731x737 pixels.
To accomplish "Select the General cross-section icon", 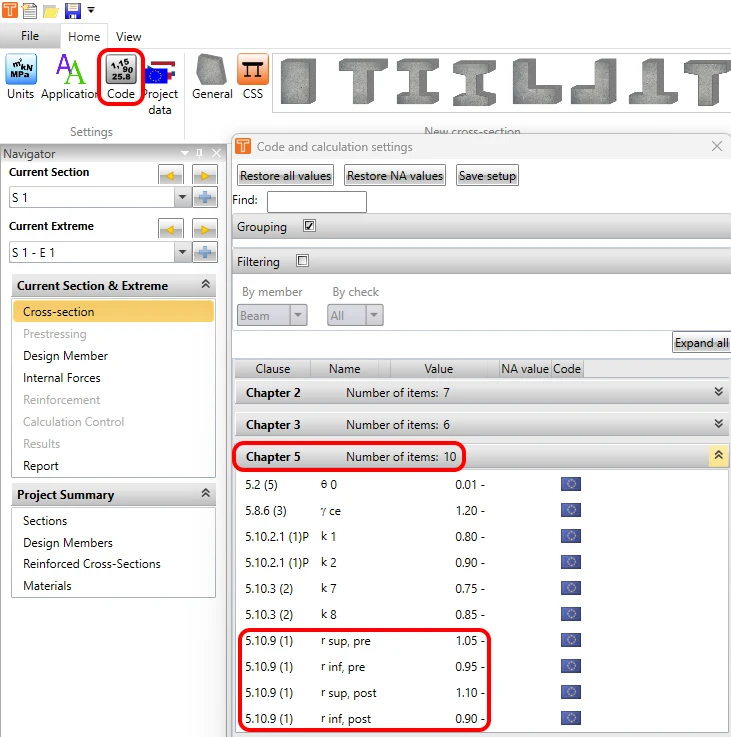I will [x=212, y=77].
